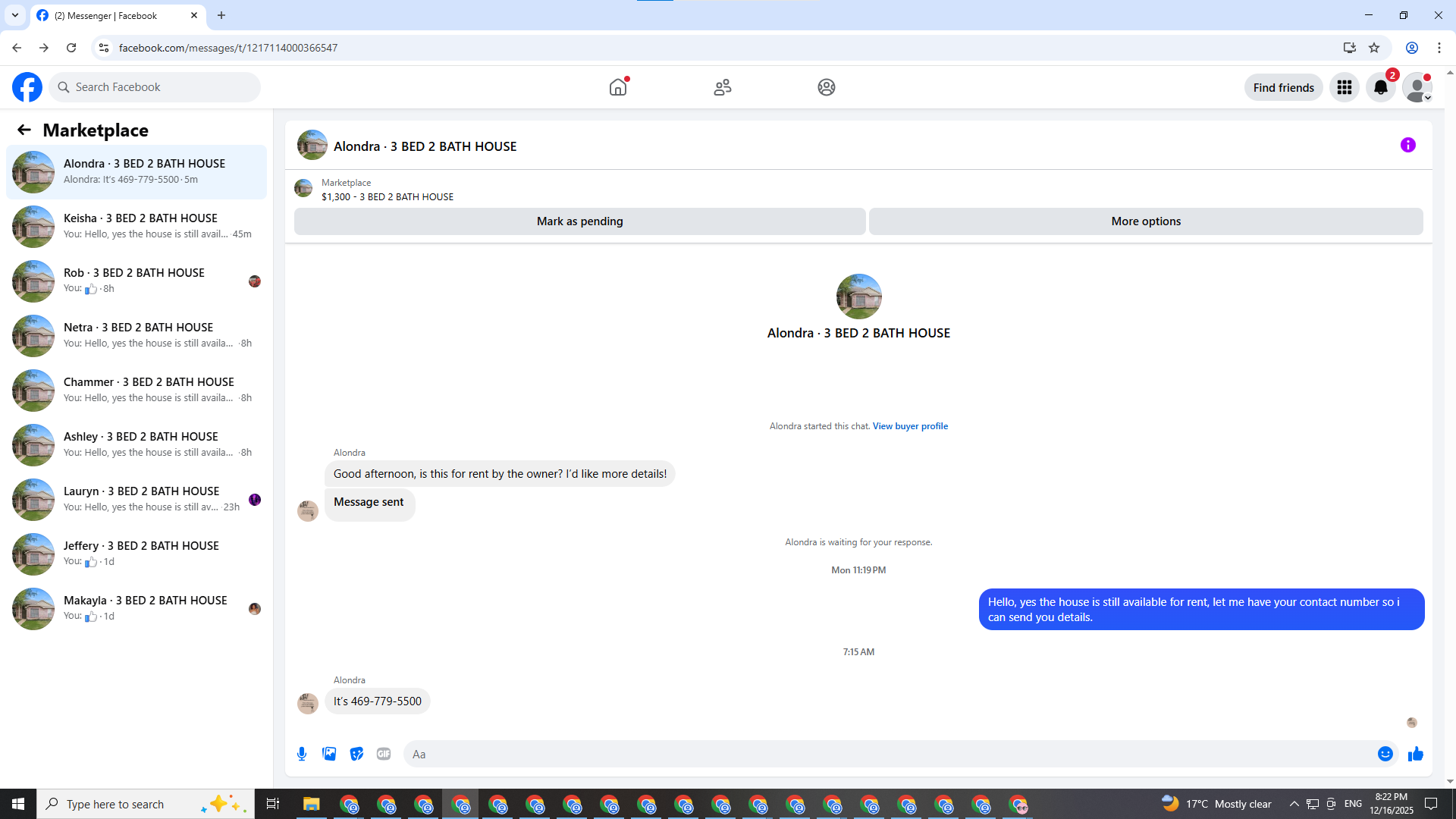Open the Chammer conversation
1456x819 pixels.
pos(136,391)
